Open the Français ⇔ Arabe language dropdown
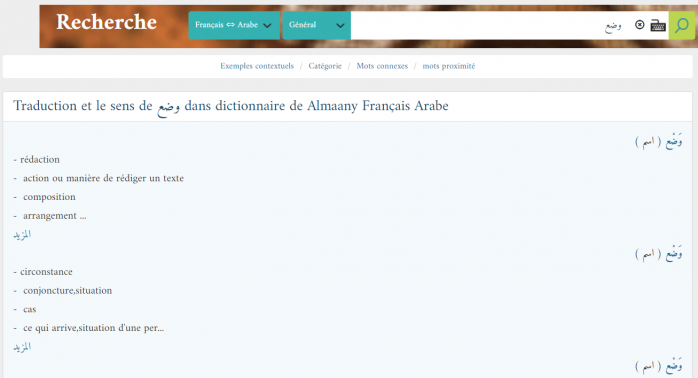698x378 pixels. (x=234, y=25)
